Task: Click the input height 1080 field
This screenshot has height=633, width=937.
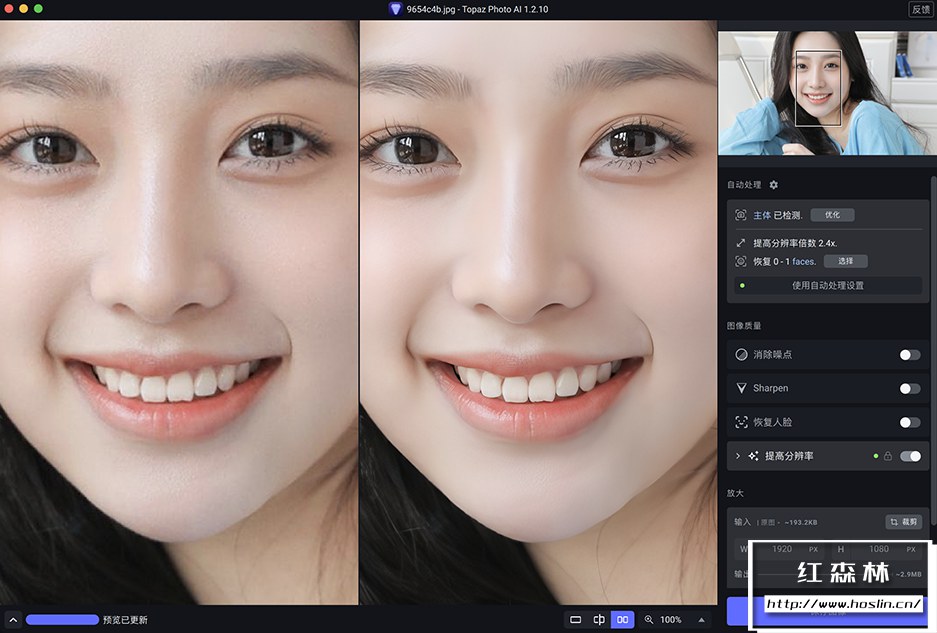Action: [x=878, y=549]
